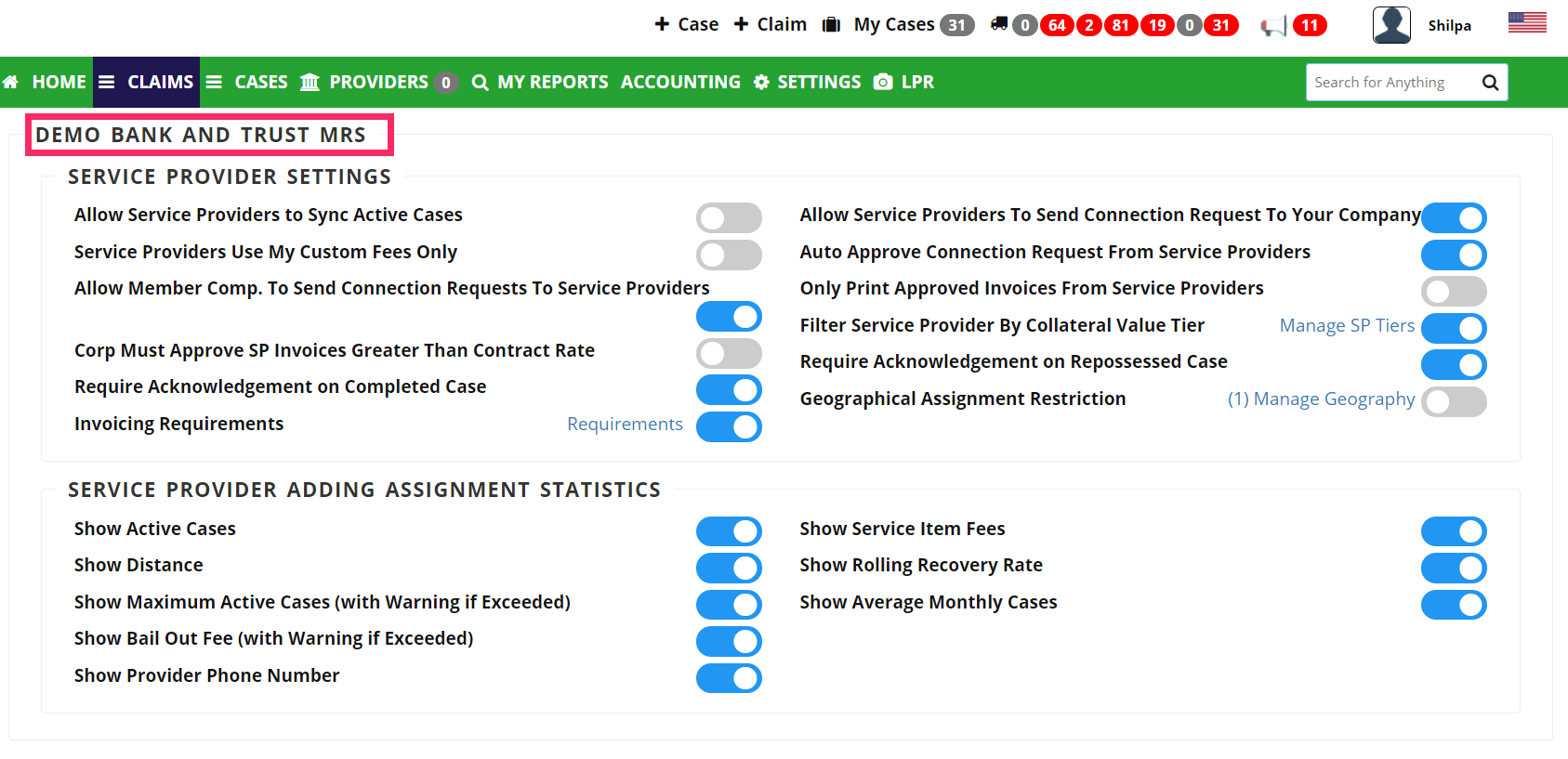Open the Shilpa user name menu
The image size is (1568, 759).
(1449, 26)
